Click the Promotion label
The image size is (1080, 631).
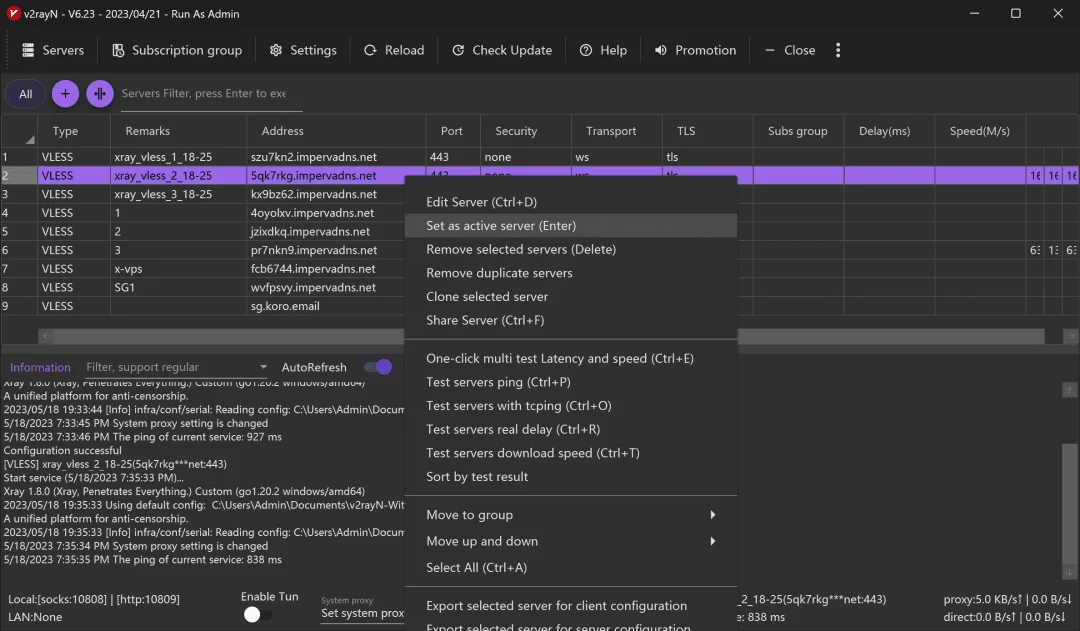(705, 50)
